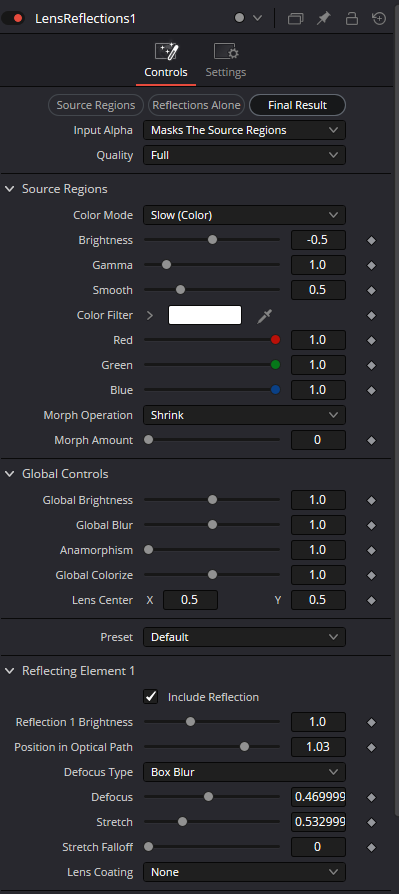The height and width of the screenshot is (894, 399).
Task: Add keyframe for Anamorphism
Action: [372, 551]
